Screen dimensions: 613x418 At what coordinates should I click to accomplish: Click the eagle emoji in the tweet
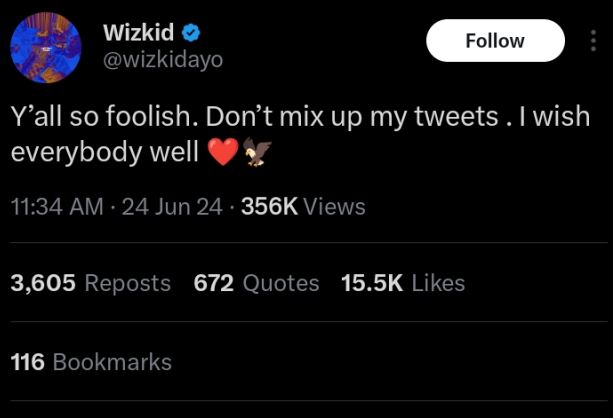[x=256, y=152]
